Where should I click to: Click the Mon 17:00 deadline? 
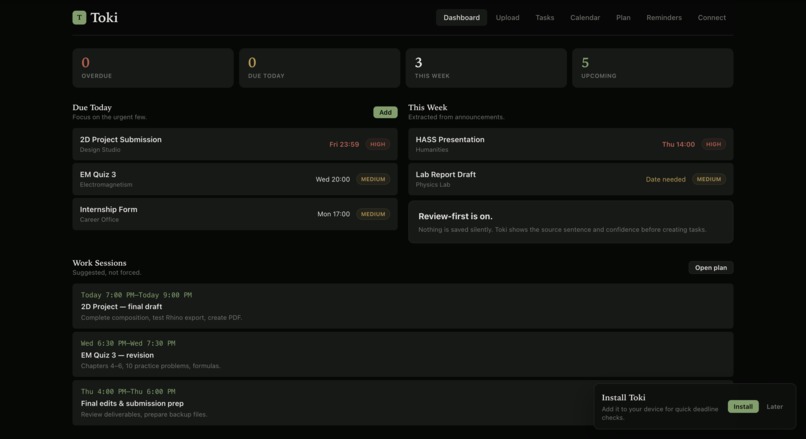[x=334, y=214]
